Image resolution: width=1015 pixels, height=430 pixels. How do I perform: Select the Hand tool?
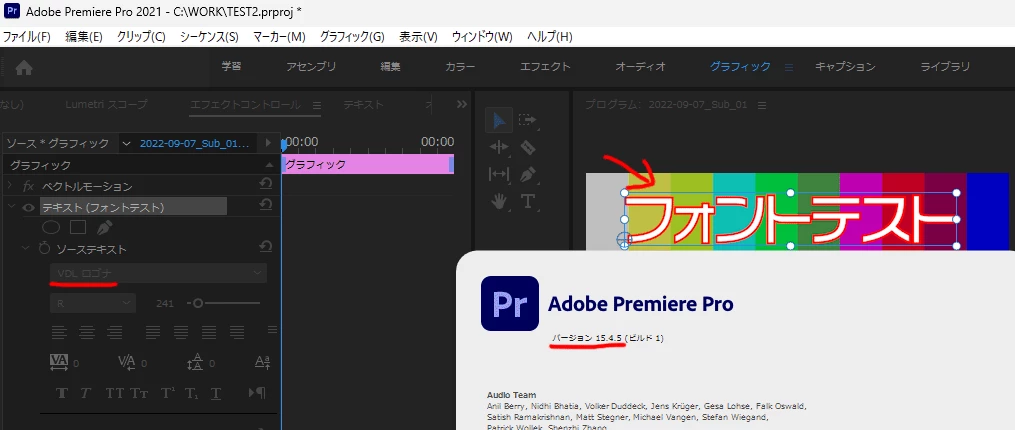499,201
